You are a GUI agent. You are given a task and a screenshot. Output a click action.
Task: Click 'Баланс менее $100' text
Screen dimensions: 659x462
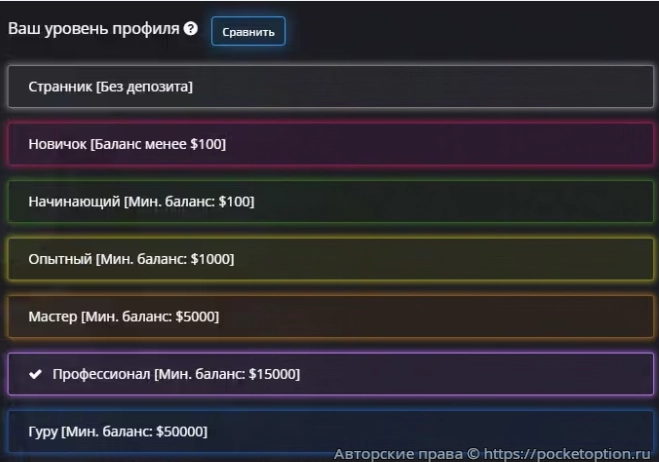(x=158, y=144)
